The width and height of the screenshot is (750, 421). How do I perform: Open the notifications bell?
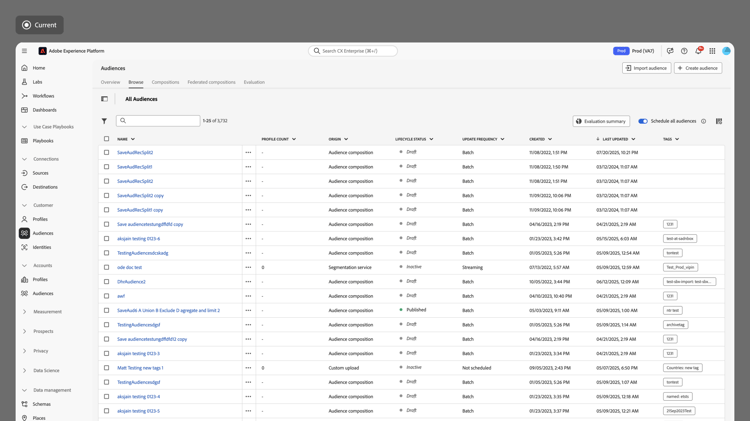click(x=698, y=51)
